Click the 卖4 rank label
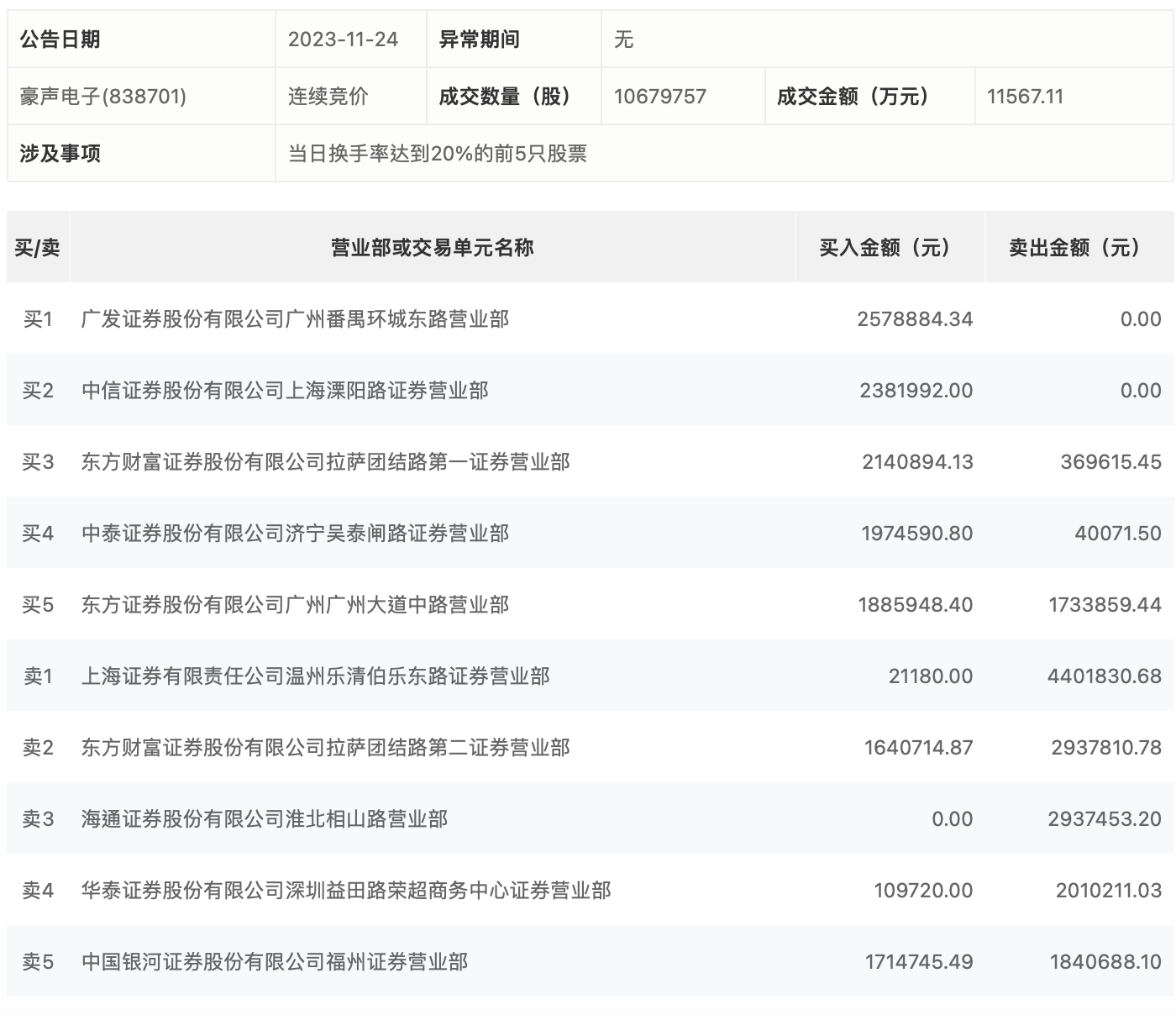1176x1015 pixels. 38,891
